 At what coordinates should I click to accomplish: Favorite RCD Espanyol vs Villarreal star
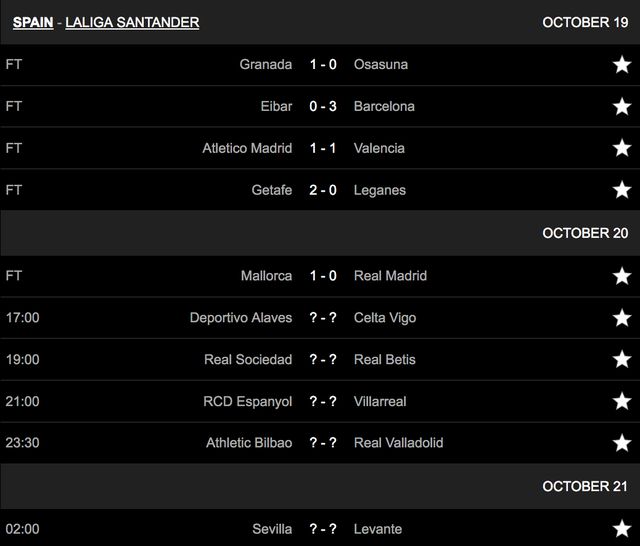coord(622,402)
